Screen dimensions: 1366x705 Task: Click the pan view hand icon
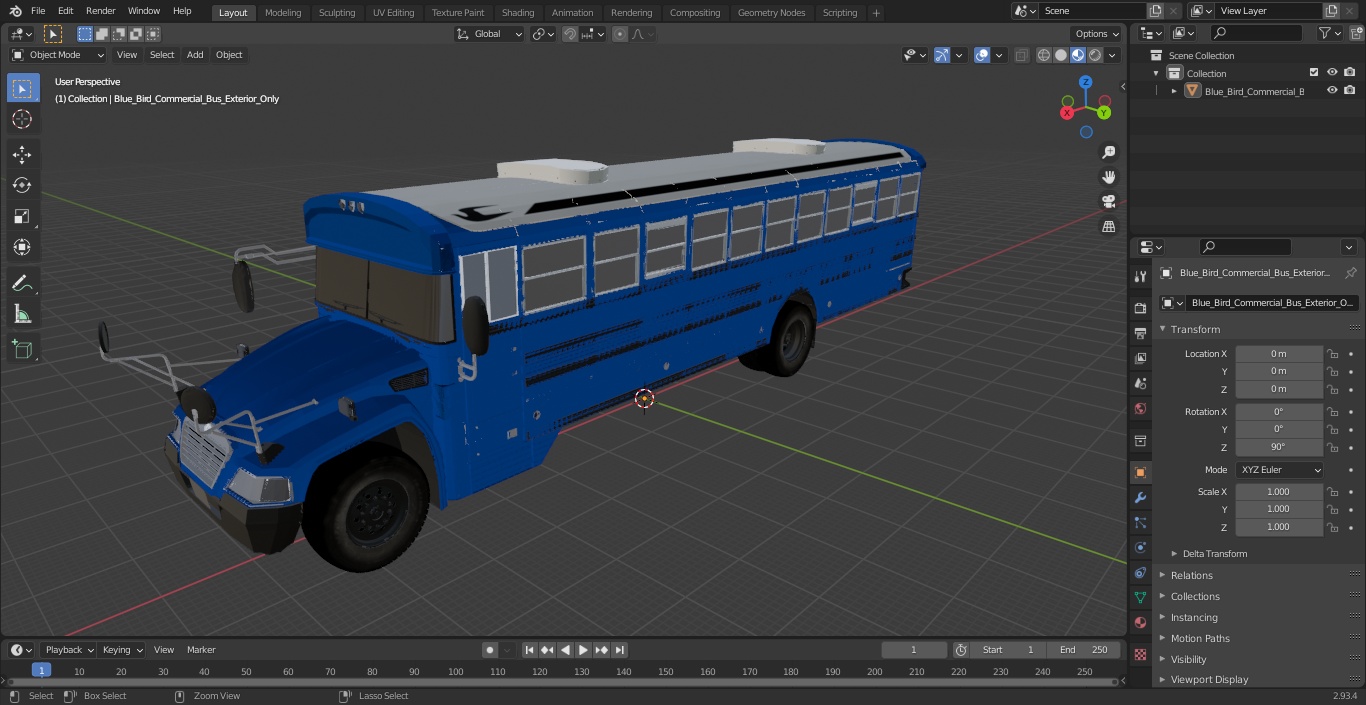[1109, 177]
